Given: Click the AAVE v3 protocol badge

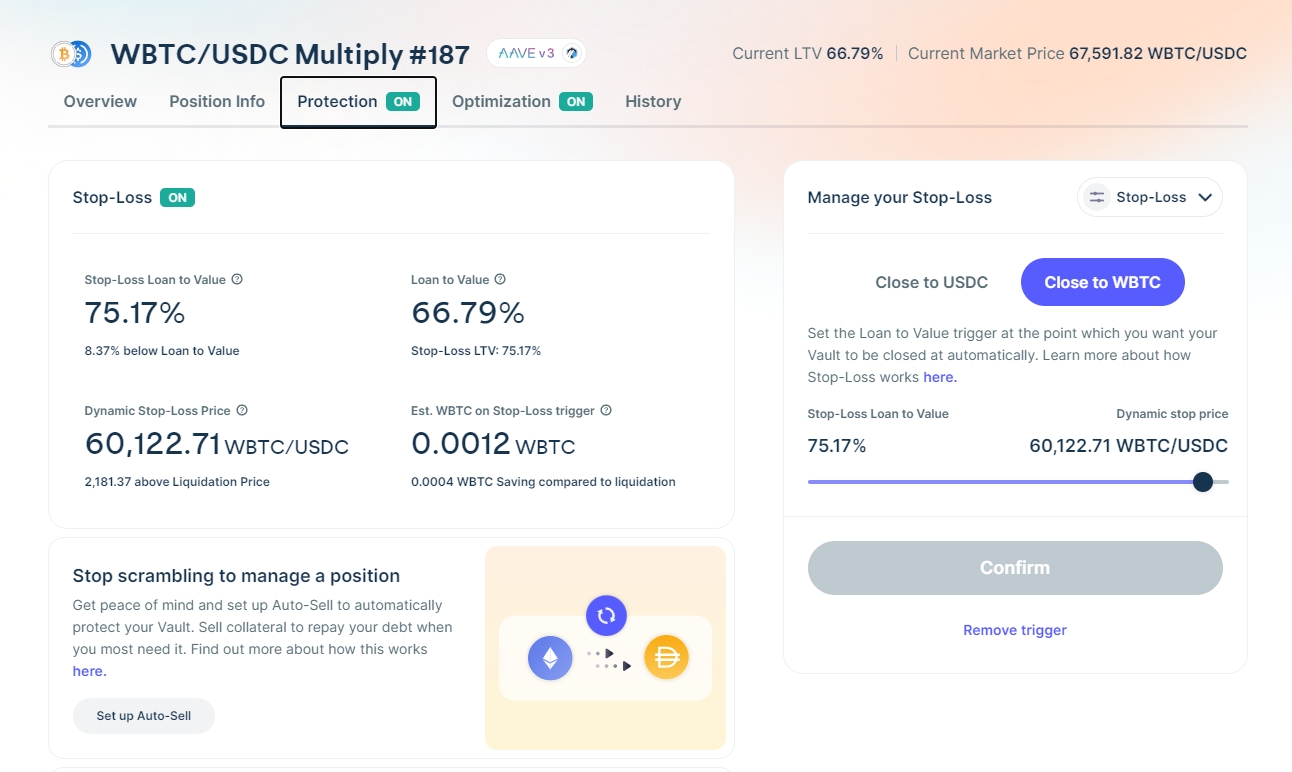Looking at the screenshot, I should tap(536, 53).
